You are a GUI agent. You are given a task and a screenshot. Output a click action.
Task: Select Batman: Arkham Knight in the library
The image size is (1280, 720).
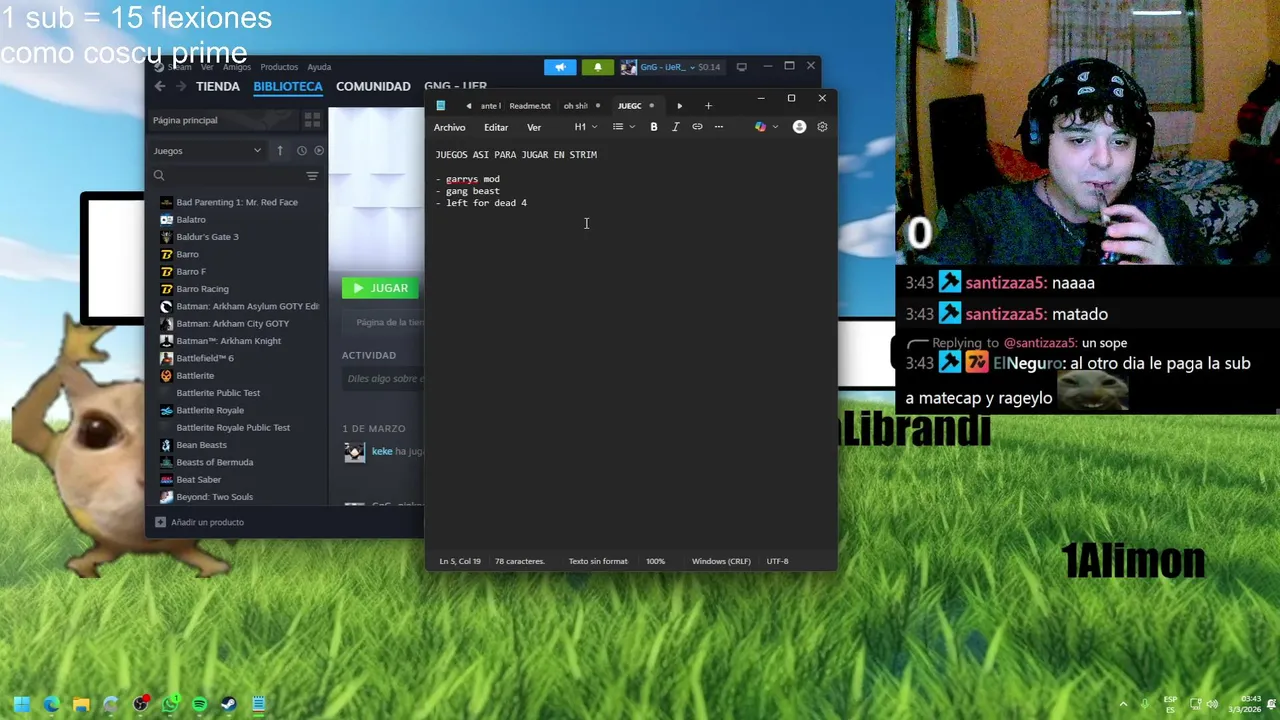[x=228, y=341]
